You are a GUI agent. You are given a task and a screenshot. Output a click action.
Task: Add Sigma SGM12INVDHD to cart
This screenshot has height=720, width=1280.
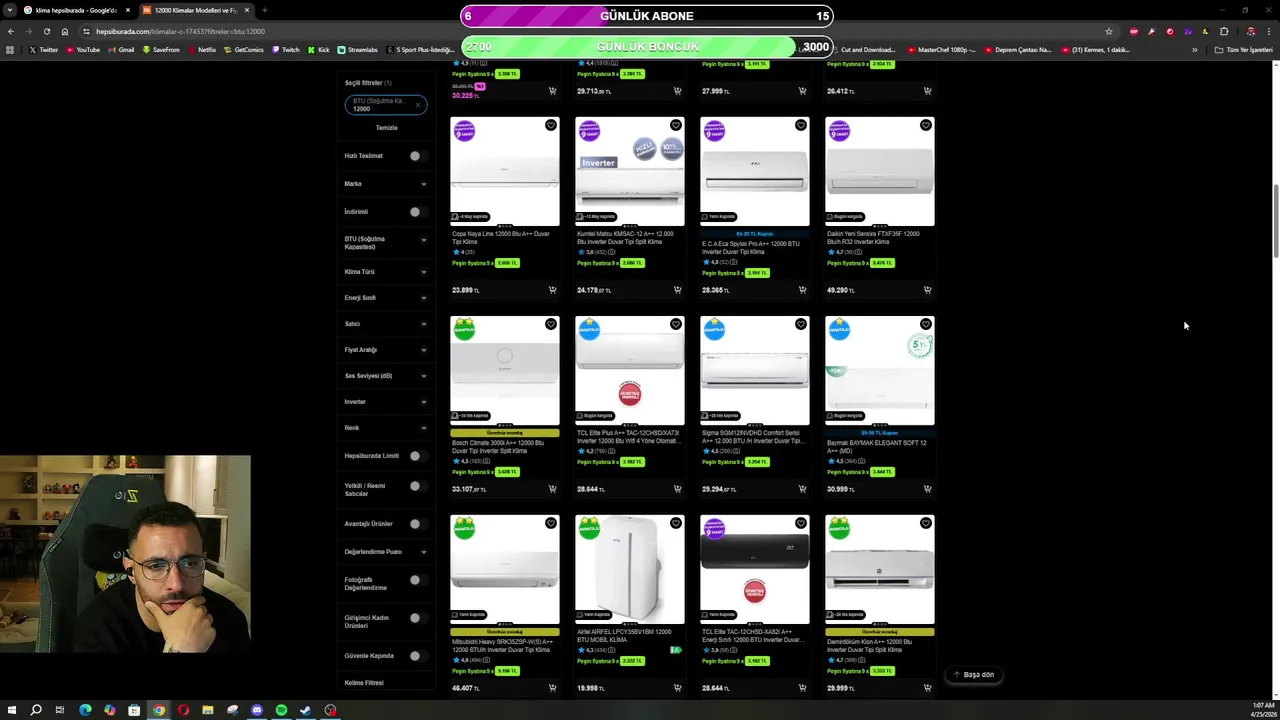coord(802,489)
